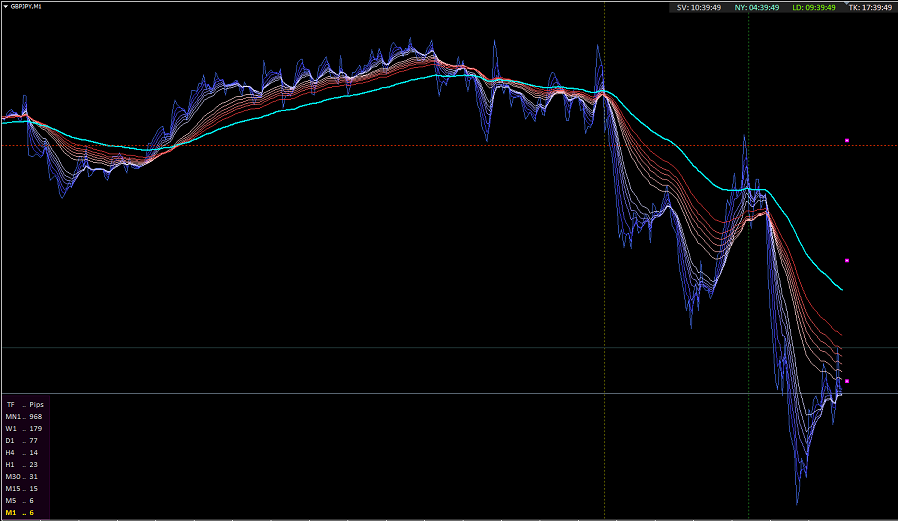Select the W1 row showing 179 pips

(x=24, y=428)
